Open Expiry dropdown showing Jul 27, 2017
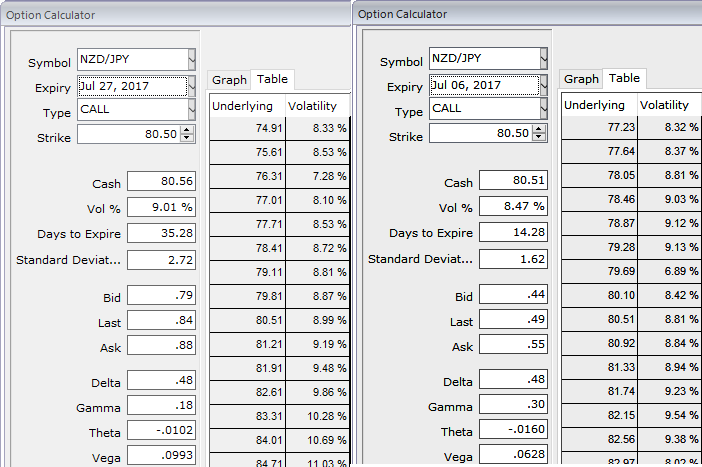Screen dimensions: 702x467 click(x=192, y=86)
